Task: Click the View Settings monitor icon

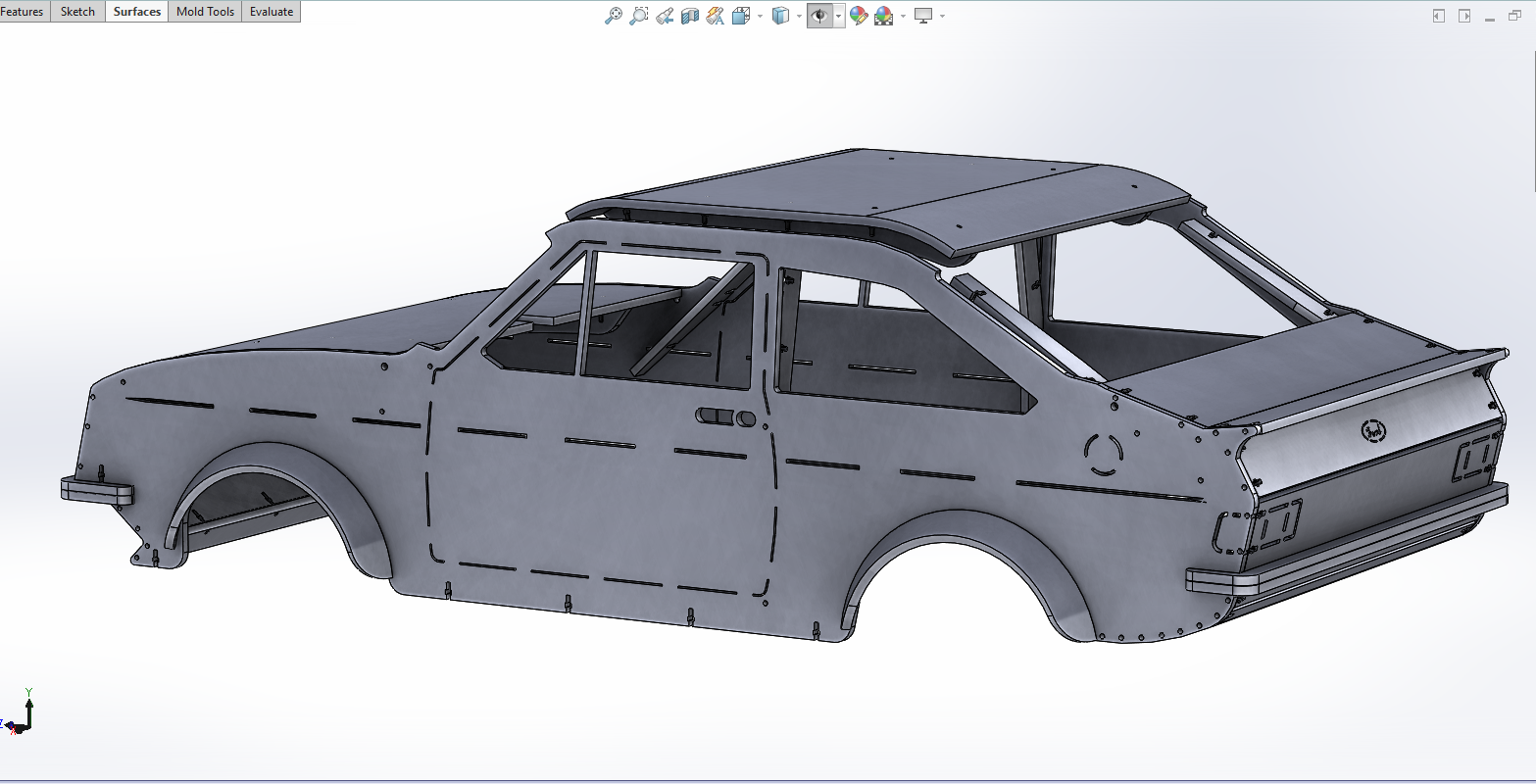Action: pyautogui.click(x=923, y=16)
